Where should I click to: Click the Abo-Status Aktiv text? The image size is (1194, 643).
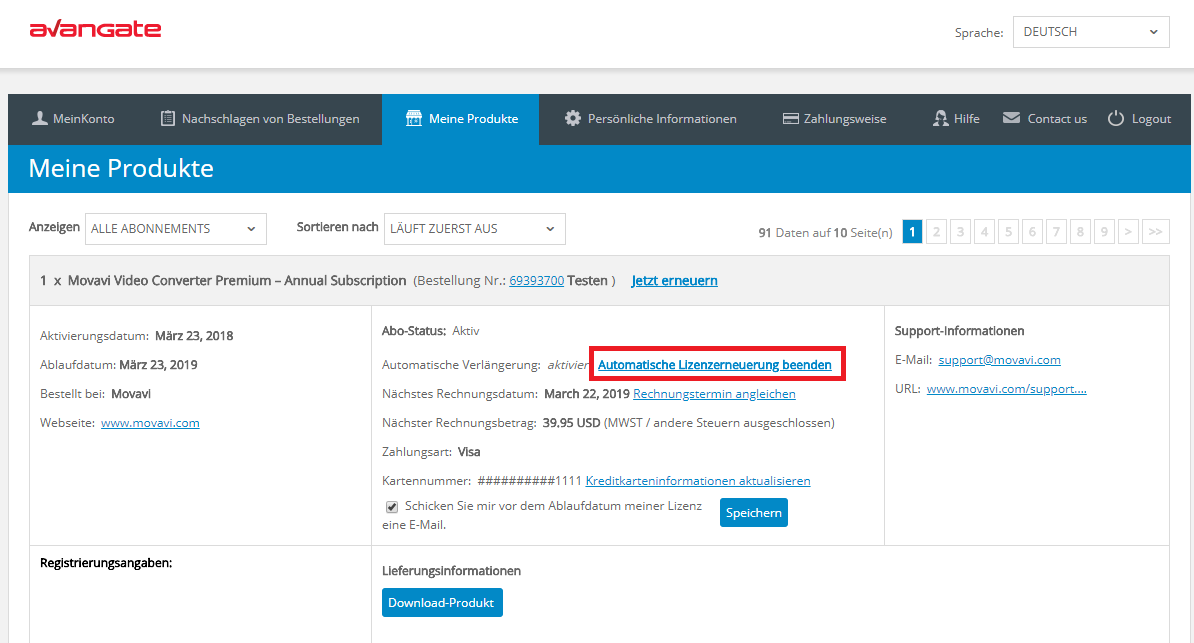[x=431, y=331]
